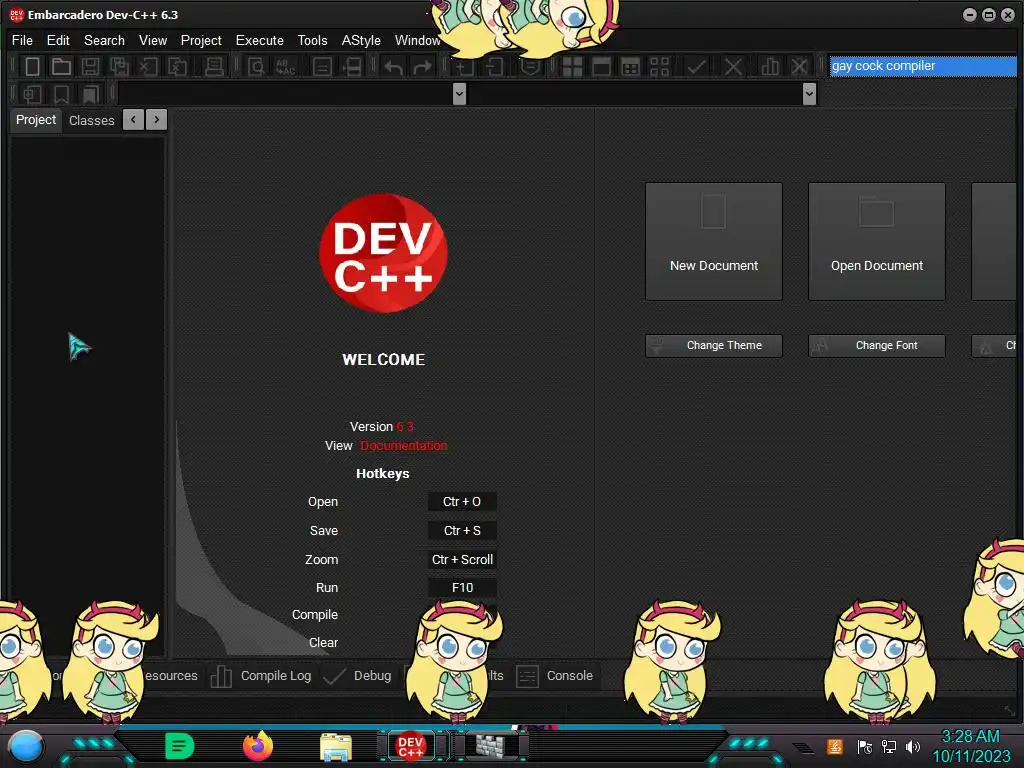Screen dimensions: 1024x768
Task: Click the Profile bar-chart toolbar icon
Action: (x=770, y=66)
